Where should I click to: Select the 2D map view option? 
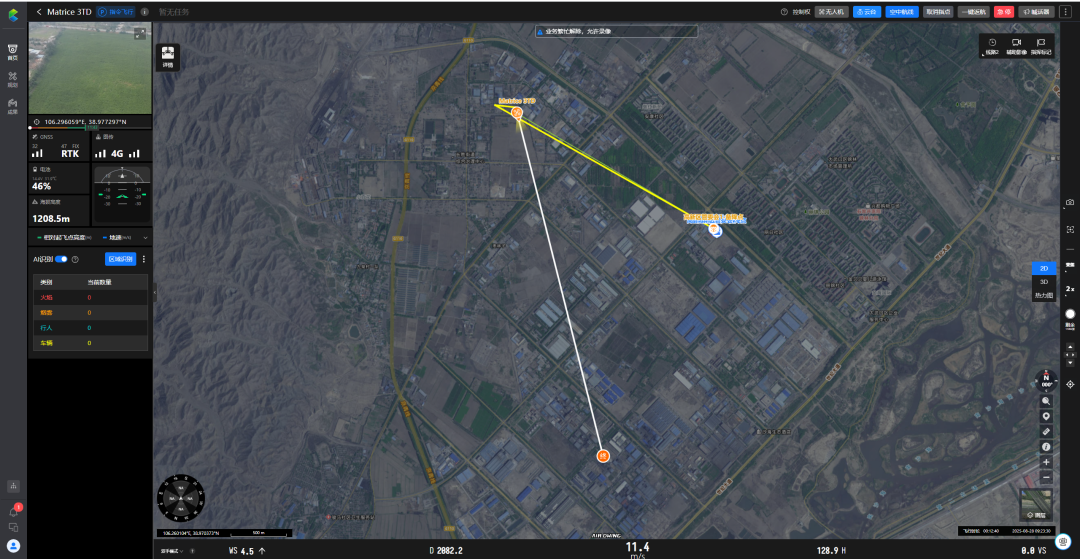(1043, 268)
